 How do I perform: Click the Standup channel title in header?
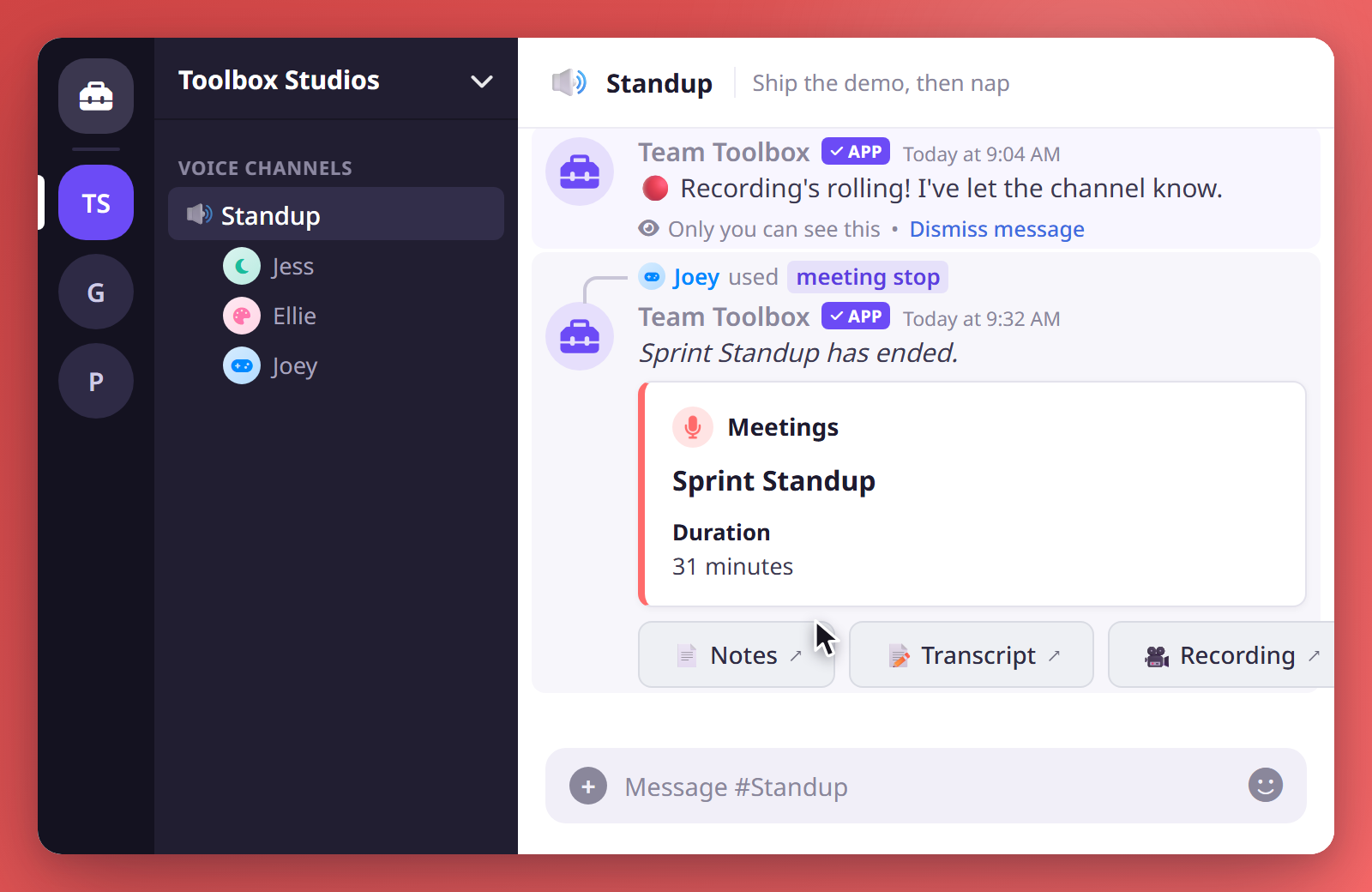[x=659, y=83]
